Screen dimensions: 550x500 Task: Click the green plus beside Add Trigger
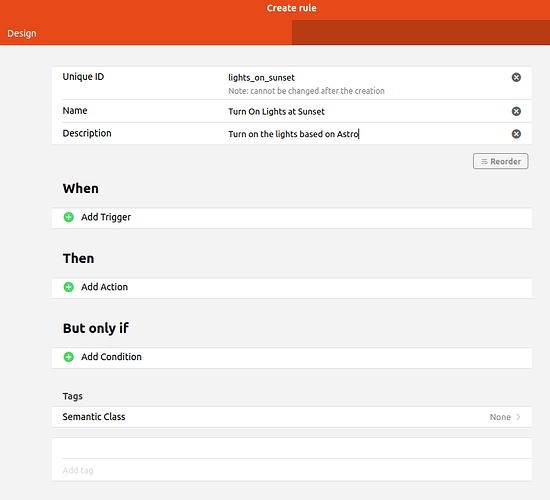point(69,217)
